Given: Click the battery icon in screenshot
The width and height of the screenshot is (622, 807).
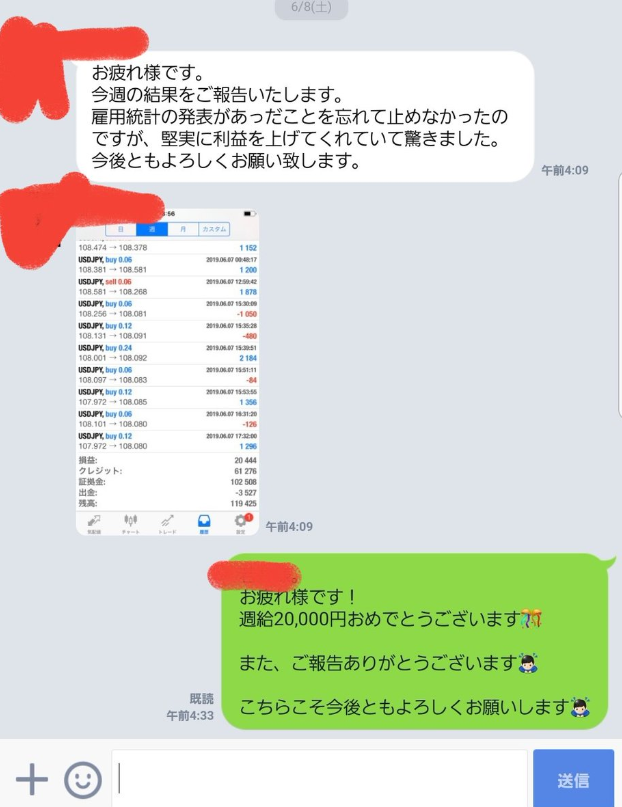Looking at the screenshot, I should pyautogui.click(x=250, y=214).
